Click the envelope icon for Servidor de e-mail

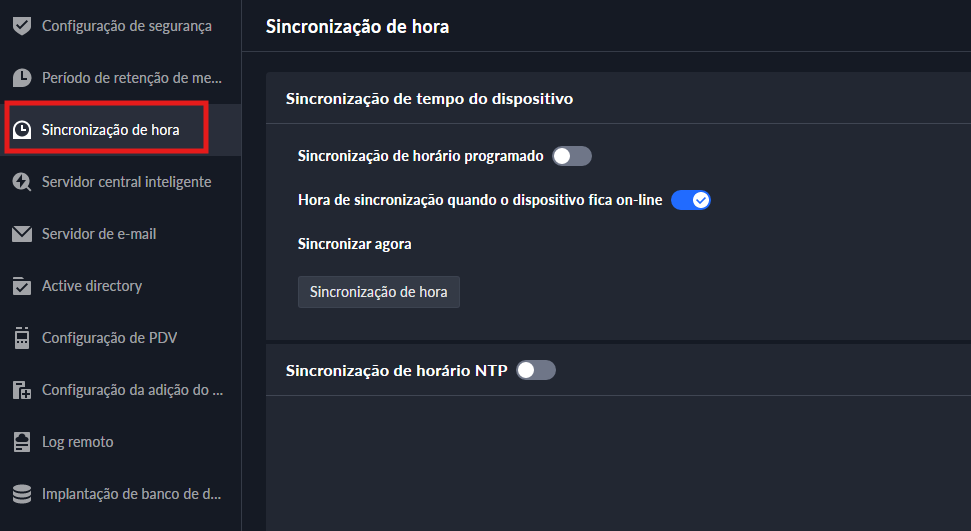click(x=21, y=234)
